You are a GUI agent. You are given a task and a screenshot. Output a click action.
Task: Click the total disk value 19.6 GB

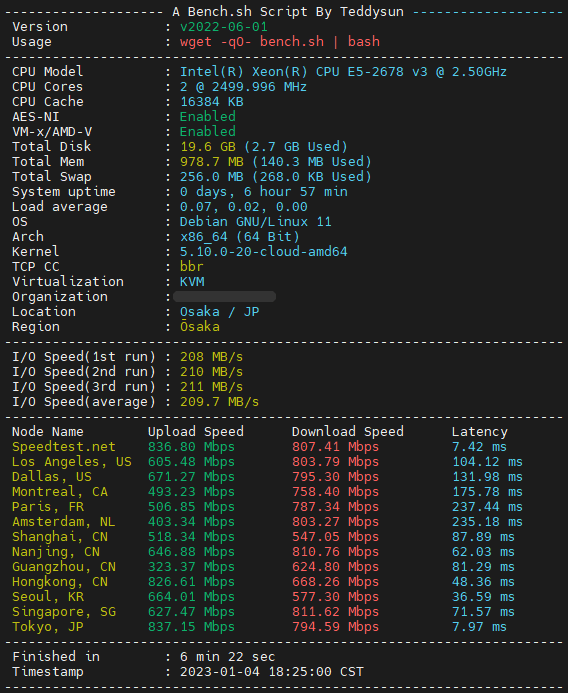point(208,147)
